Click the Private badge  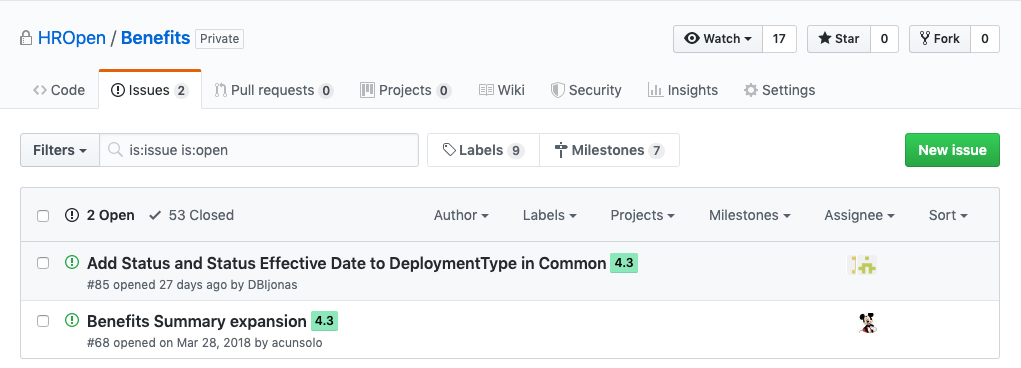pos(219,38)
